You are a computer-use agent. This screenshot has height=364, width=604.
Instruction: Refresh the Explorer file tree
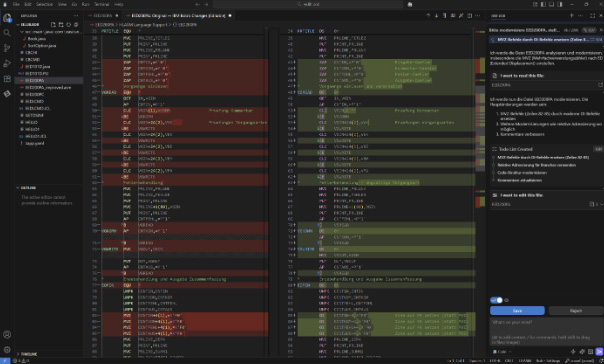69,24
